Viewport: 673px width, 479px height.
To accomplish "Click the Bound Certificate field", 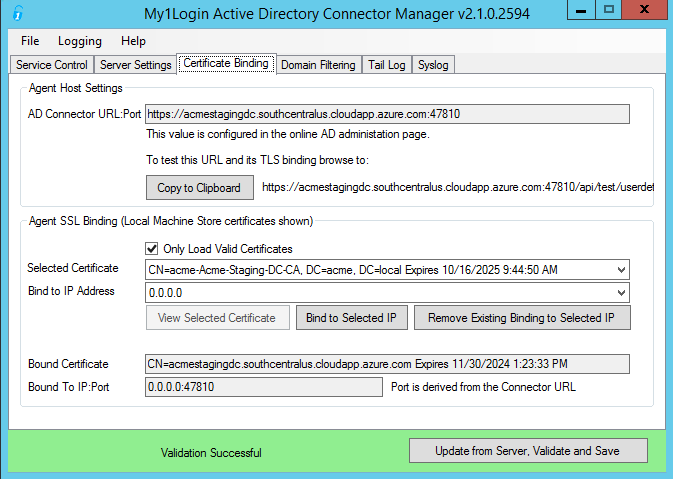I will coord(387,364).
